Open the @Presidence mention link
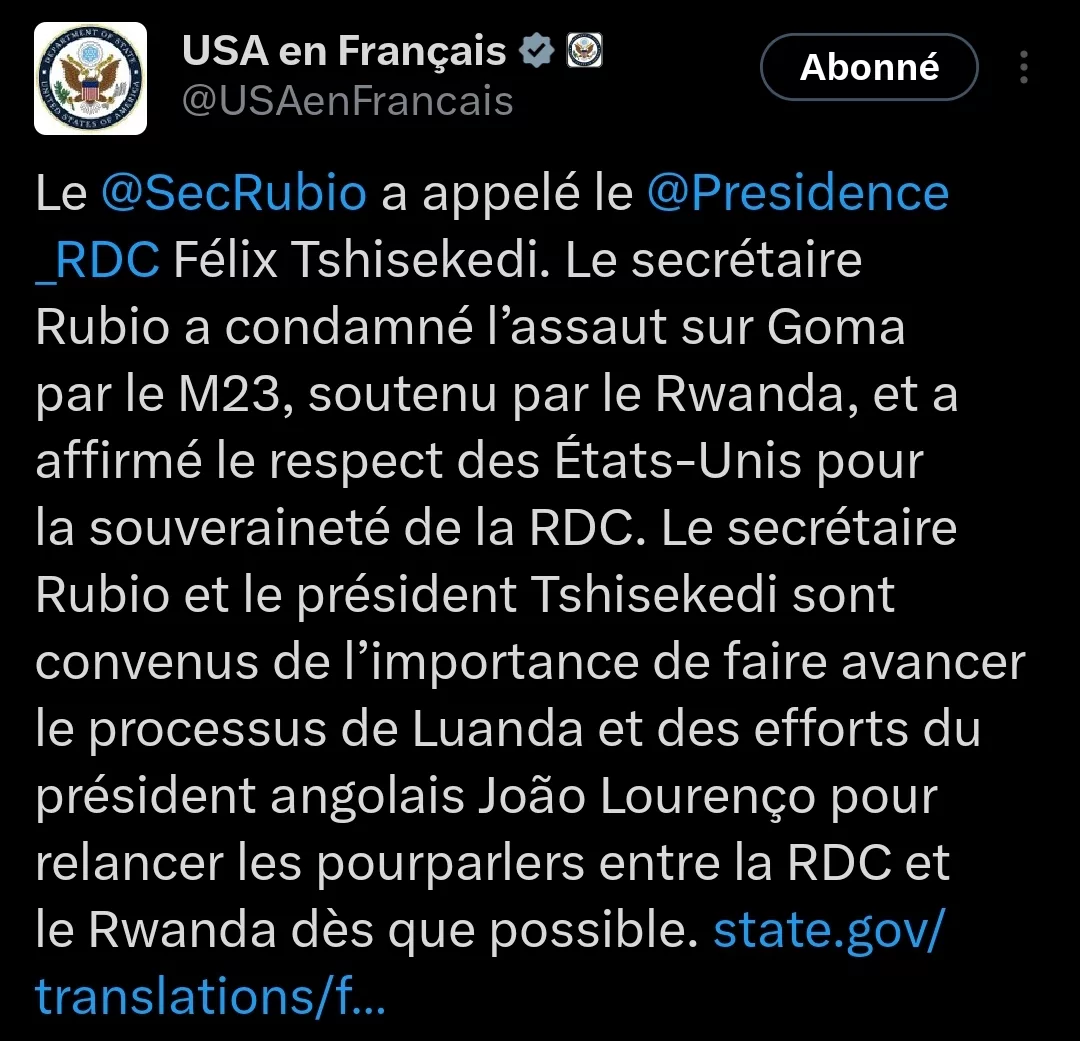This screenshot has width=1080, height=1041. pyautogui.click(x=797, y=193)
